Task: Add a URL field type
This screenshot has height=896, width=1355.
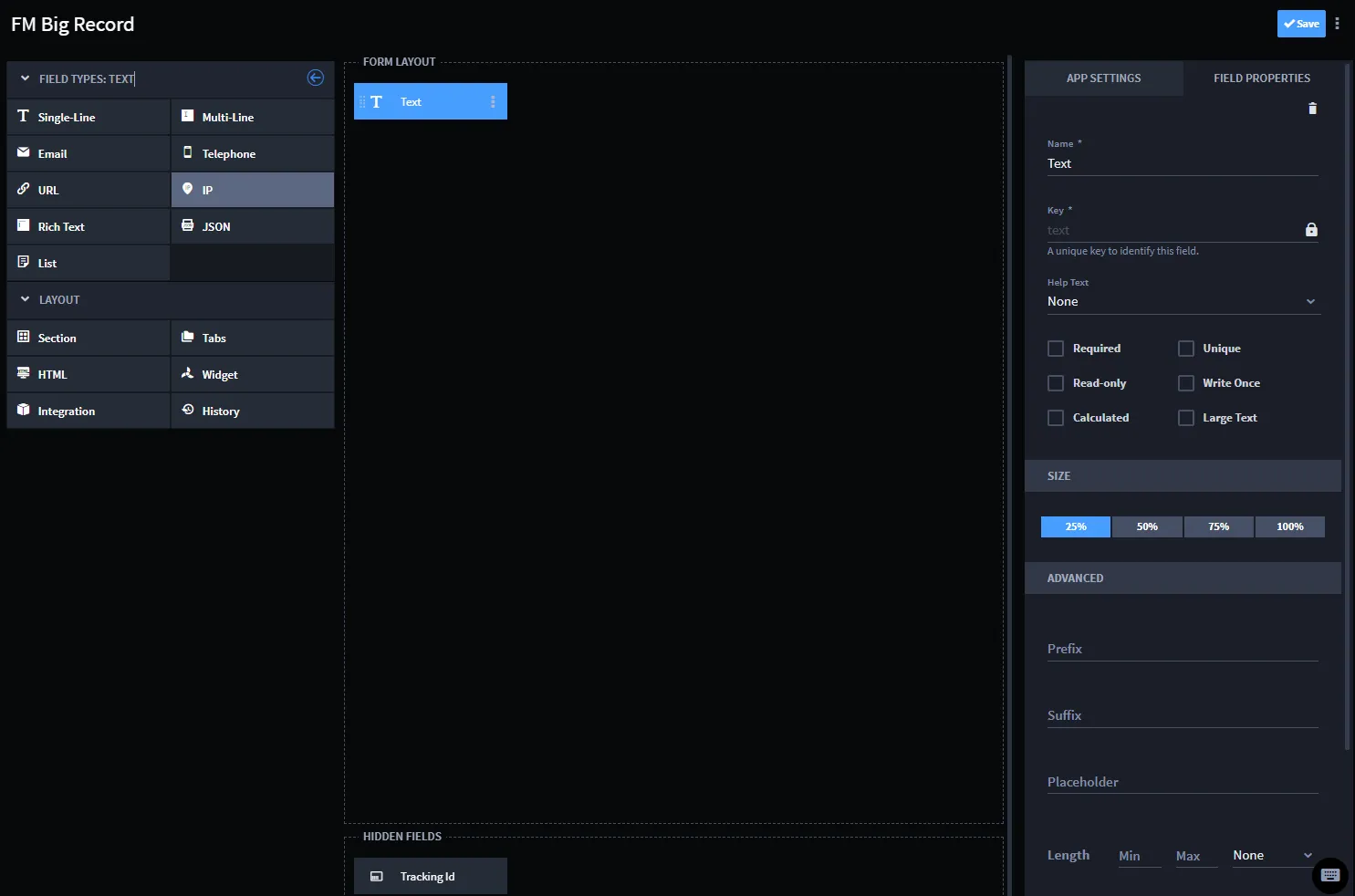Action: coord(89,190)
